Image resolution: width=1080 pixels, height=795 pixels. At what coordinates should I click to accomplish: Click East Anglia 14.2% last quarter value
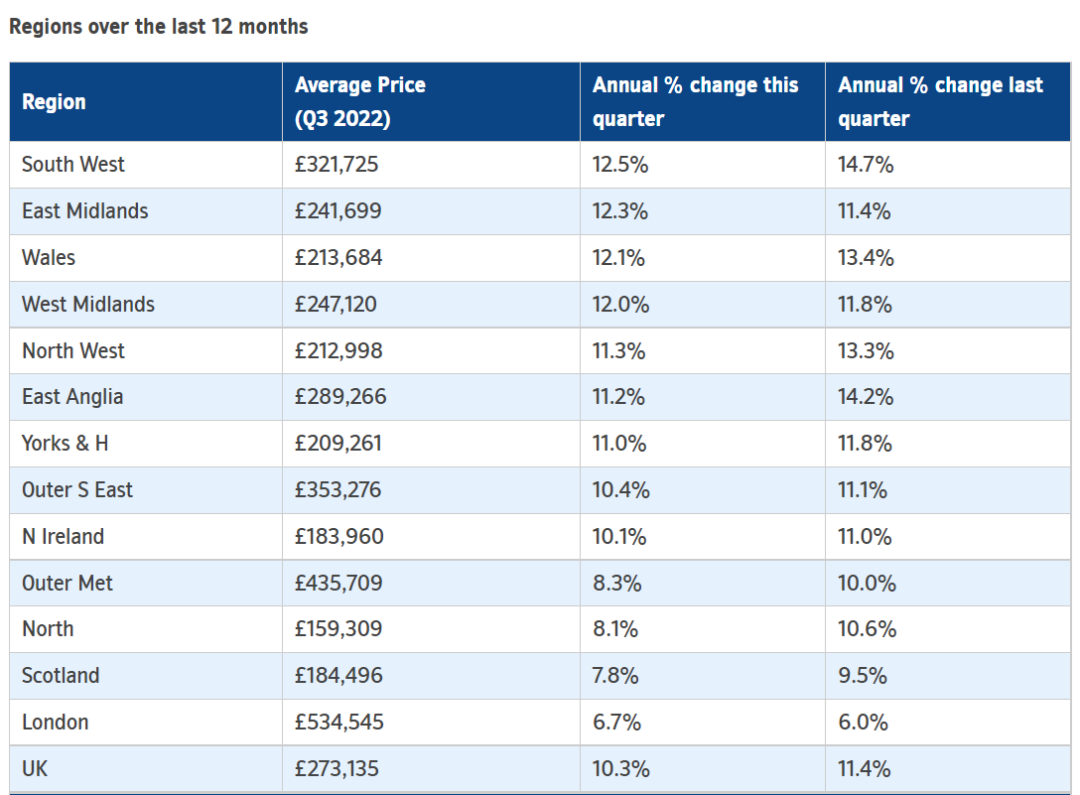(865, 397)
